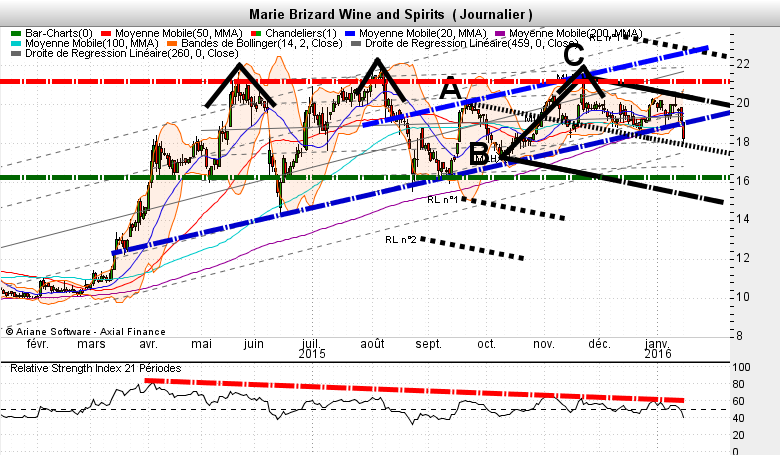Click the price axis value '14'
780x455 pixels.
coord(743,219)
